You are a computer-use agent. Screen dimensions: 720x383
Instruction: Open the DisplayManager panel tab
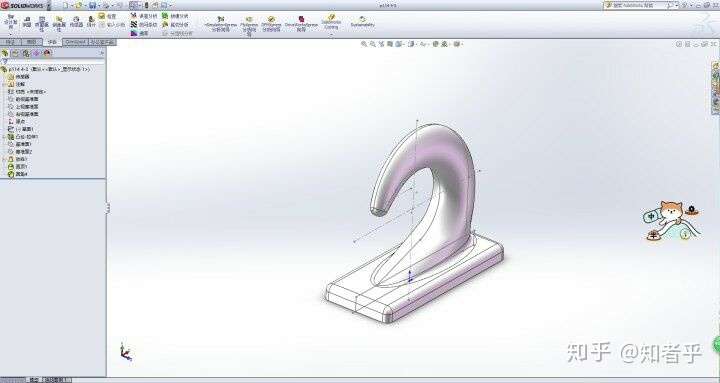pos(47,53)
